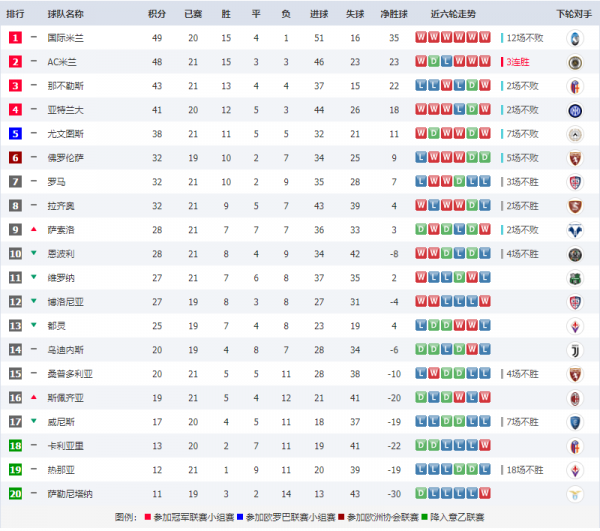Click 下轮对手 column header
Screen dimensions: 600x531
574,14
